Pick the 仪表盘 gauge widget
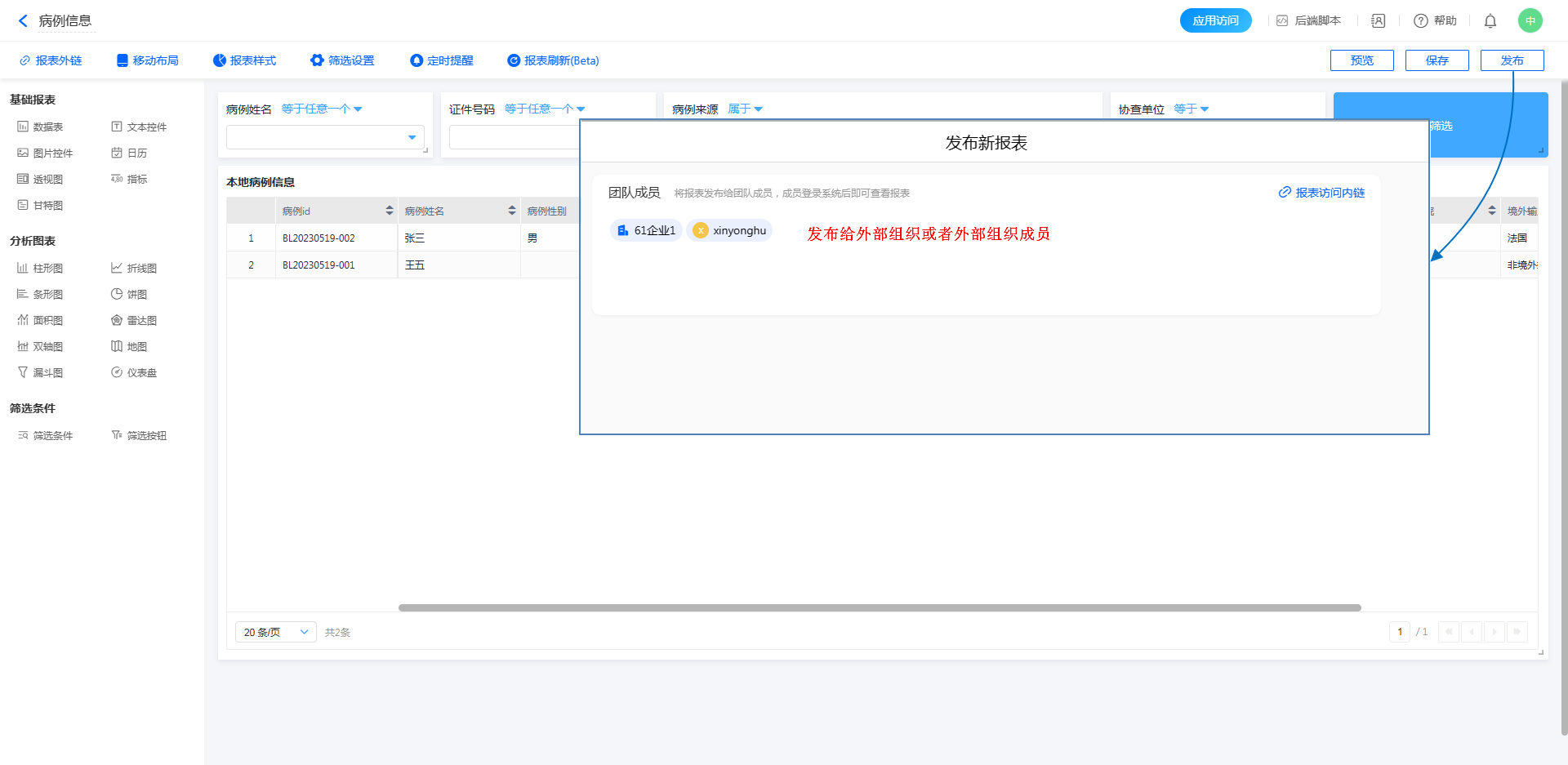This screenshot has height=765, width=1568. pyautogui.click(x=134, y=372)
